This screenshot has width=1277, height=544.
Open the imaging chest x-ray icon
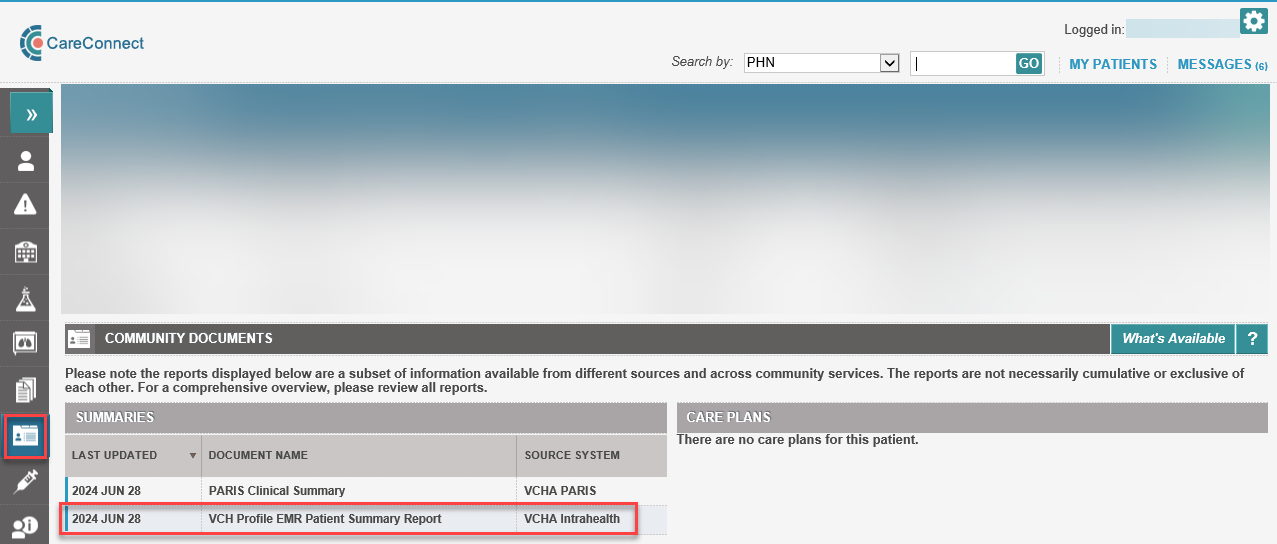pos(25,343)
